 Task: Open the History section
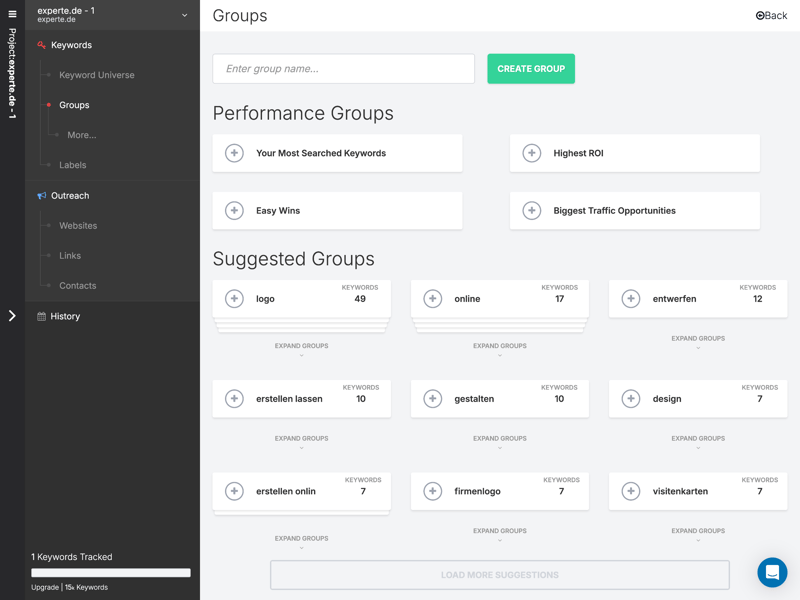65,316
